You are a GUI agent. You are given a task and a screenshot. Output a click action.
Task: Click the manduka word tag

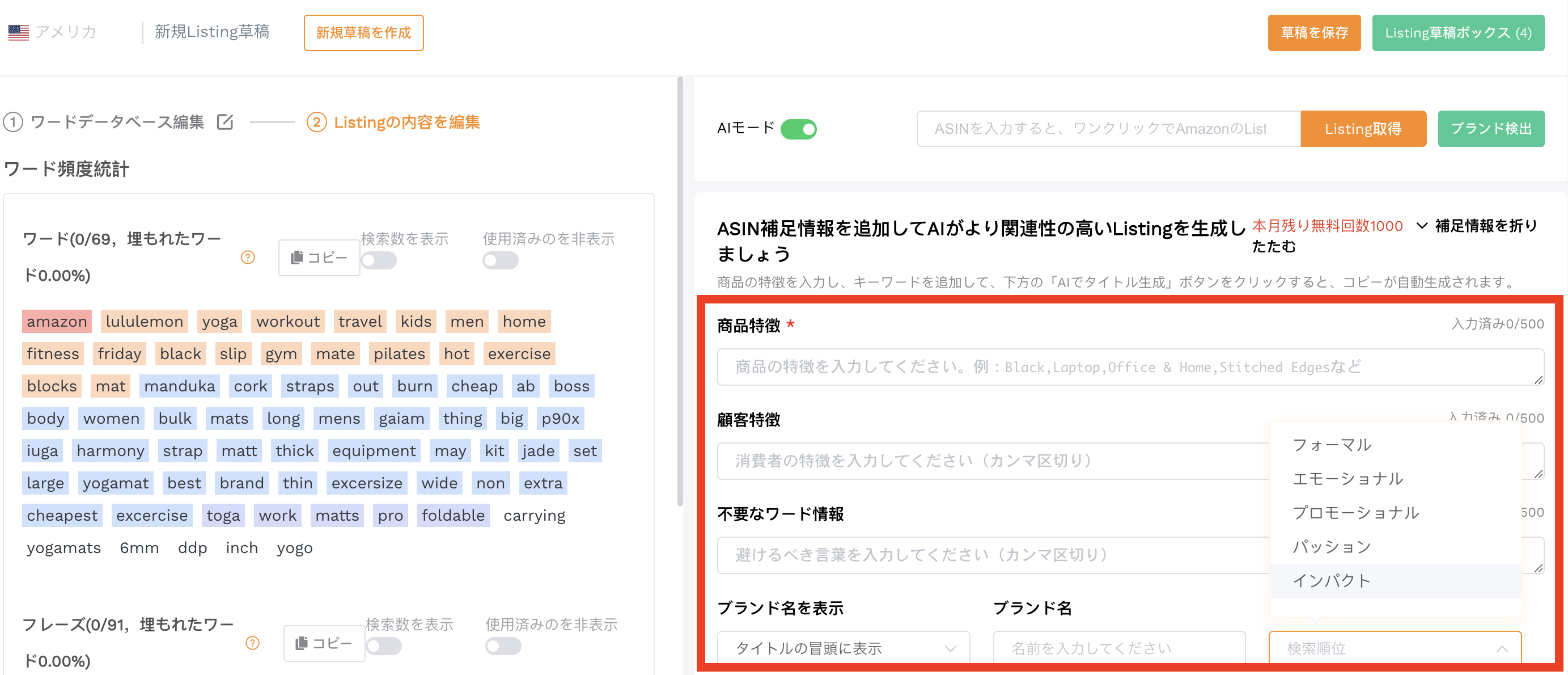point(180,386)
